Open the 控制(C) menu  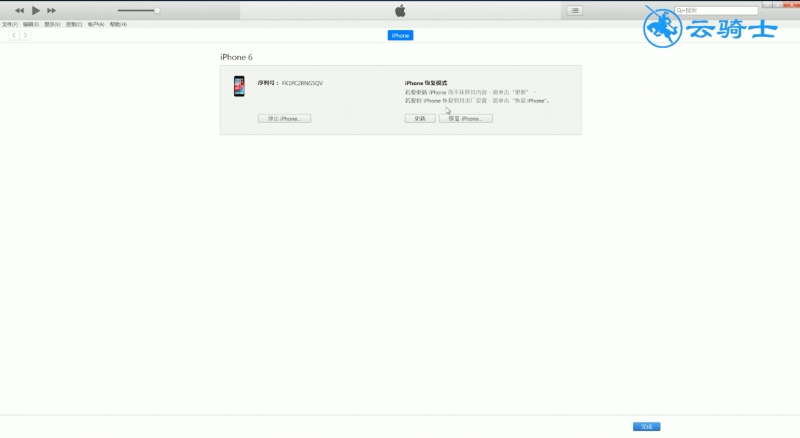coord(74,25)
